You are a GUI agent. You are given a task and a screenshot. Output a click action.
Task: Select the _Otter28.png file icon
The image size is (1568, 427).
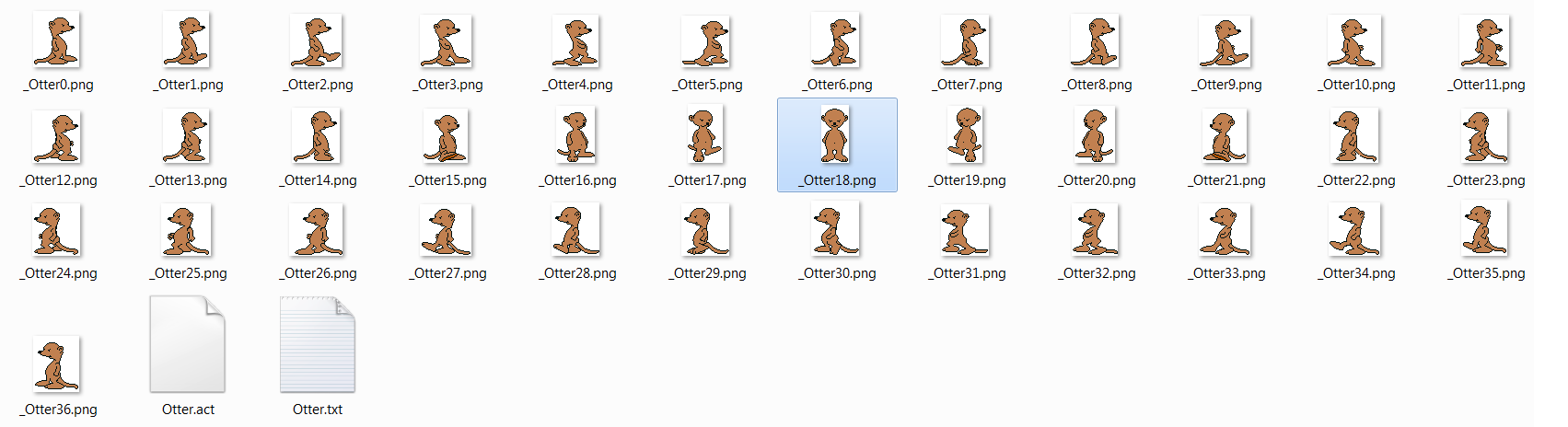576,229
